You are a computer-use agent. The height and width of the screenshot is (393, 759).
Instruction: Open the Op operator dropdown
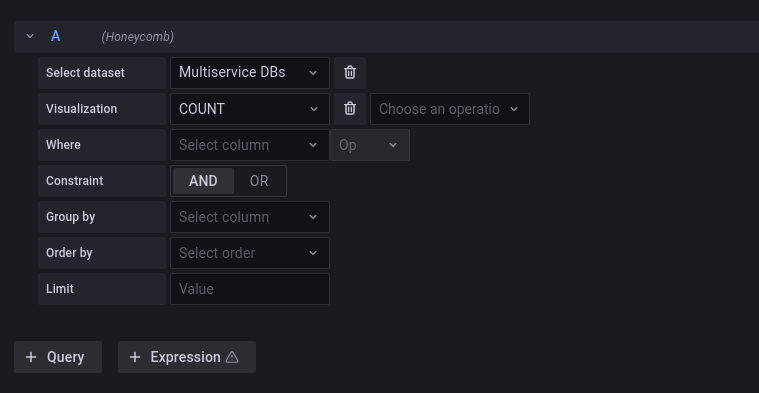coord(370,145)
